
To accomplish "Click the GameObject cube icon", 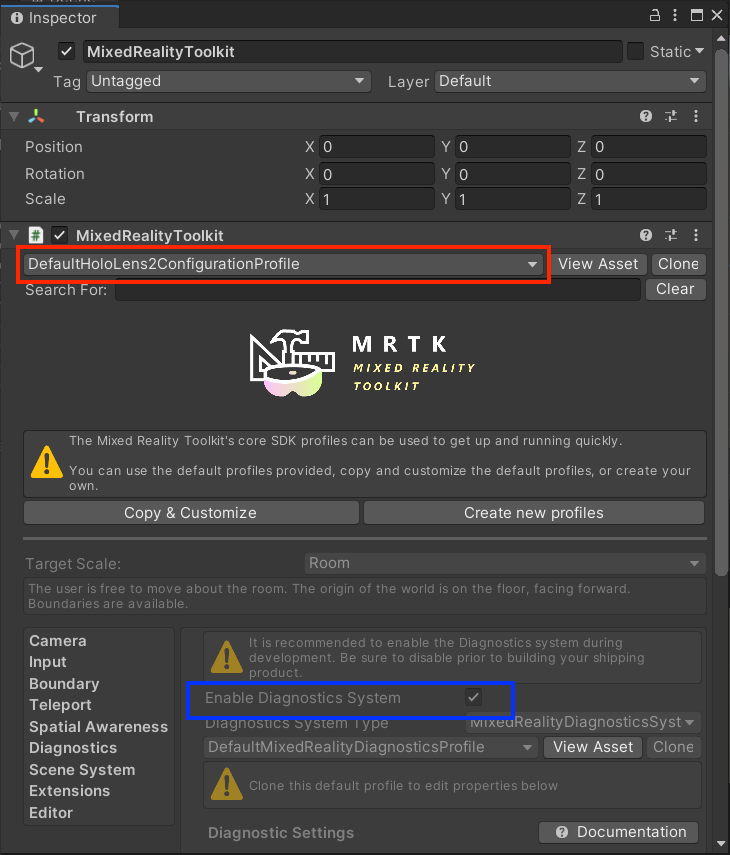I will pyautogui.click(x=22, y=56).
